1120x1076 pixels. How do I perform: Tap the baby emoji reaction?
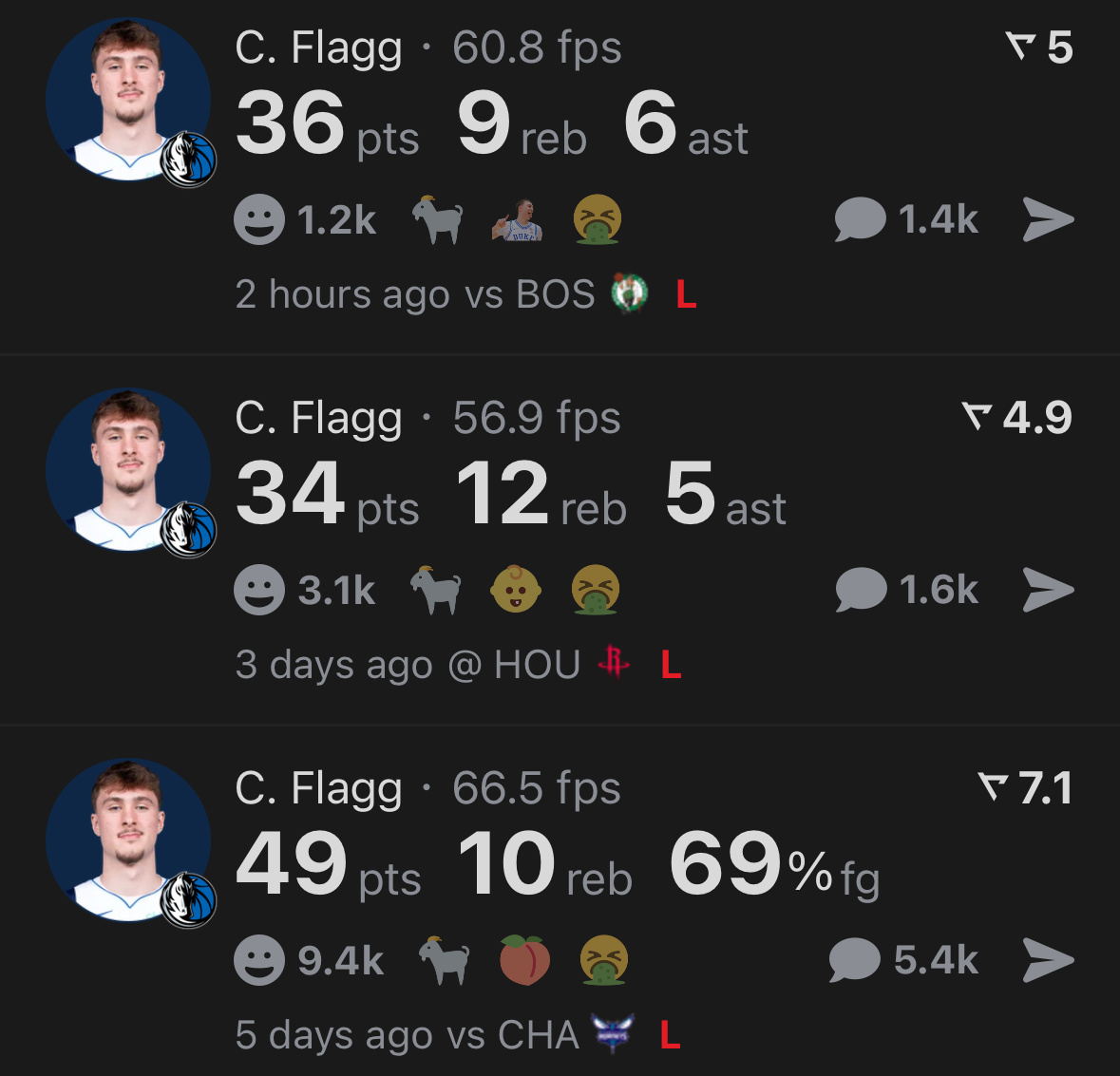click(x=515, y=589)
